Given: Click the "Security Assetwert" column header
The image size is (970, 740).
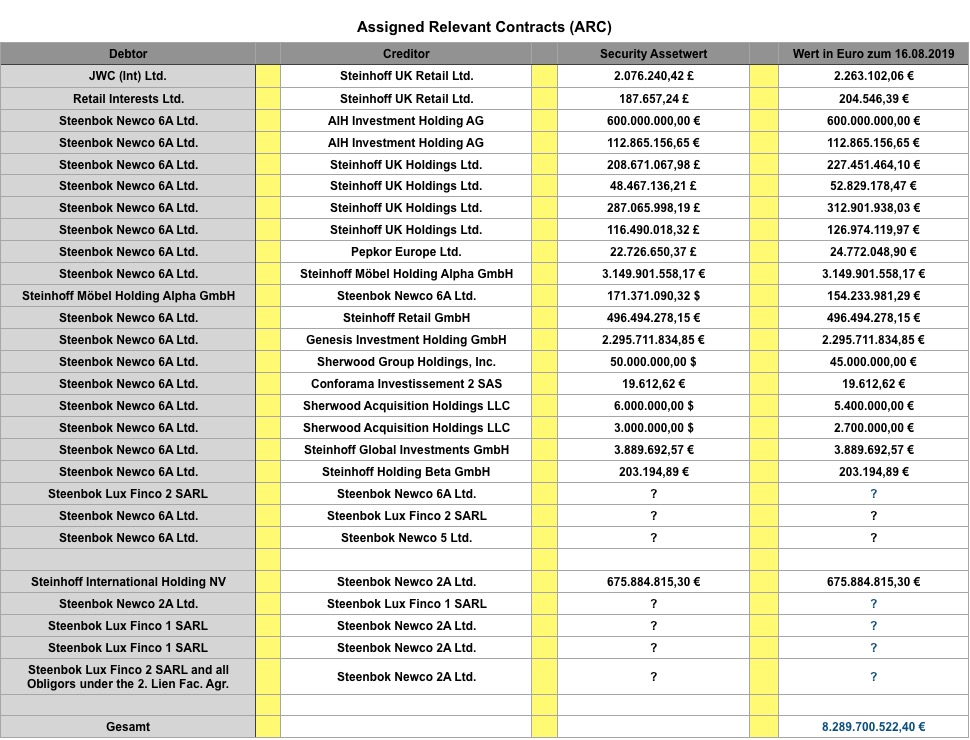Looking at the screenshot, I should [653, 54].
